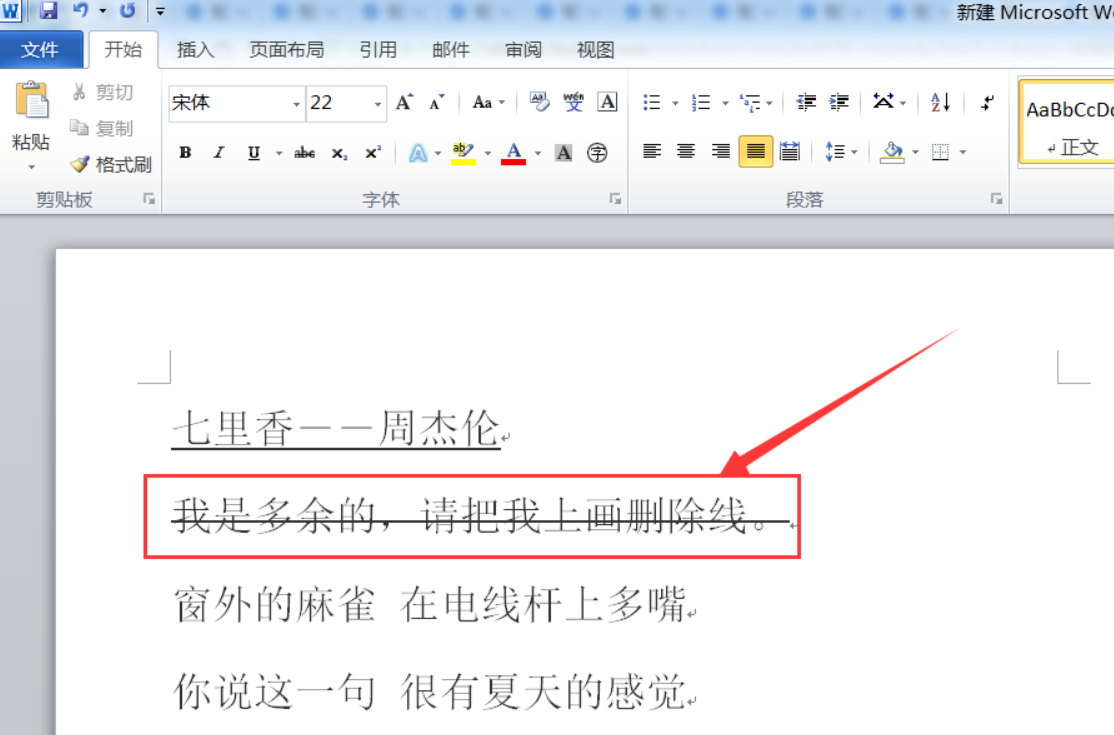
Task: Click the enclosed character (字) icon
Action: click(x=597, y=153)
